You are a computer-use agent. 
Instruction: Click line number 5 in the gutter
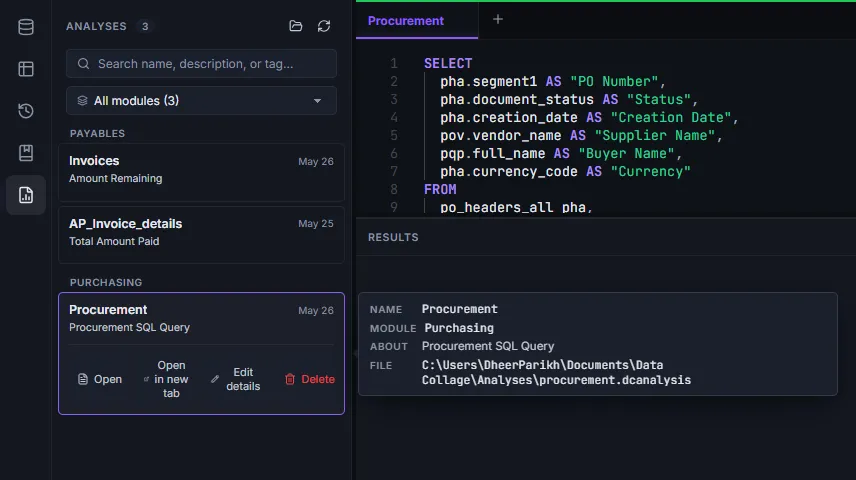click(x=394, y=135)
